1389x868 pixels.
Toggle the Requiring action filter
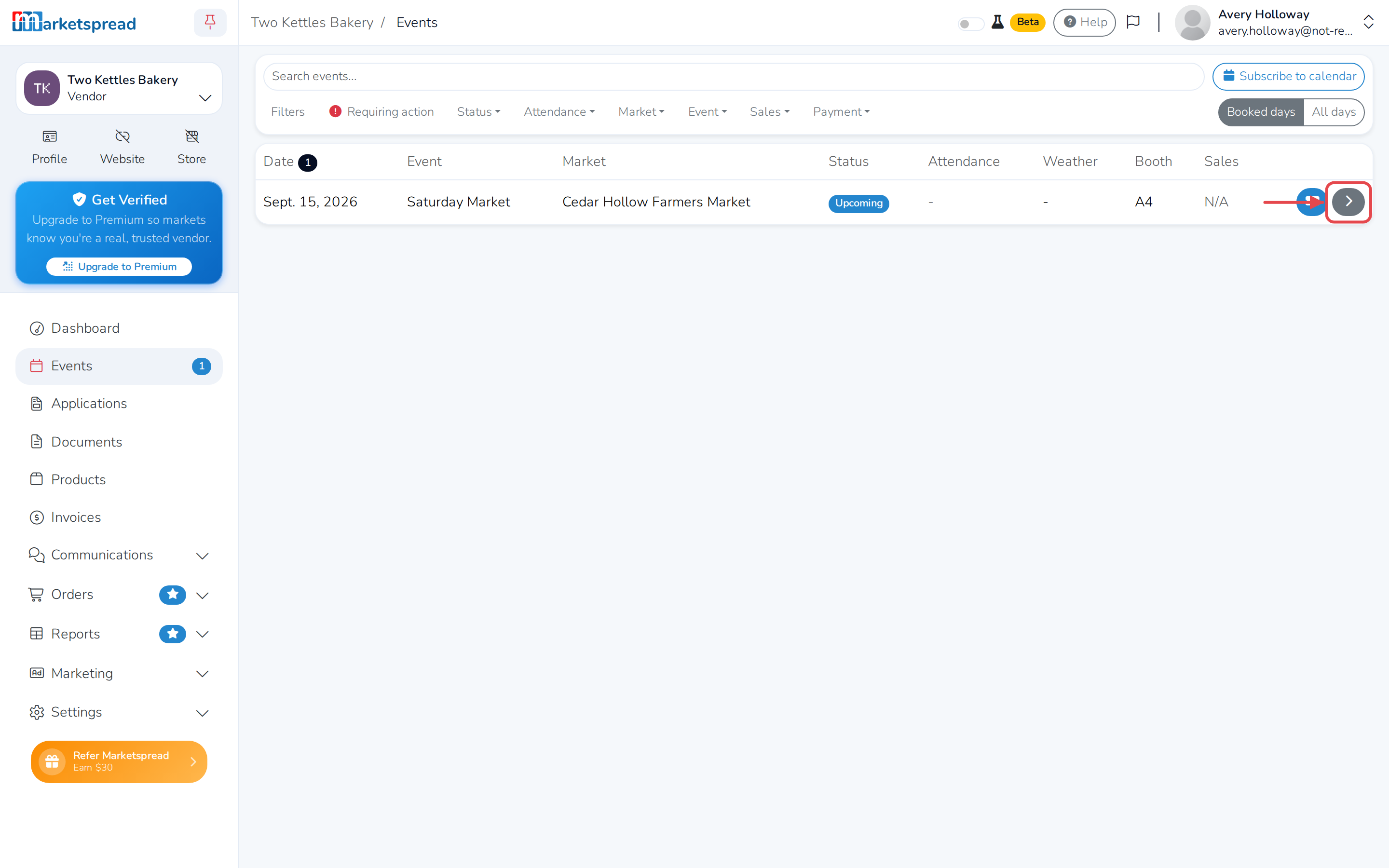click(381, 112)
